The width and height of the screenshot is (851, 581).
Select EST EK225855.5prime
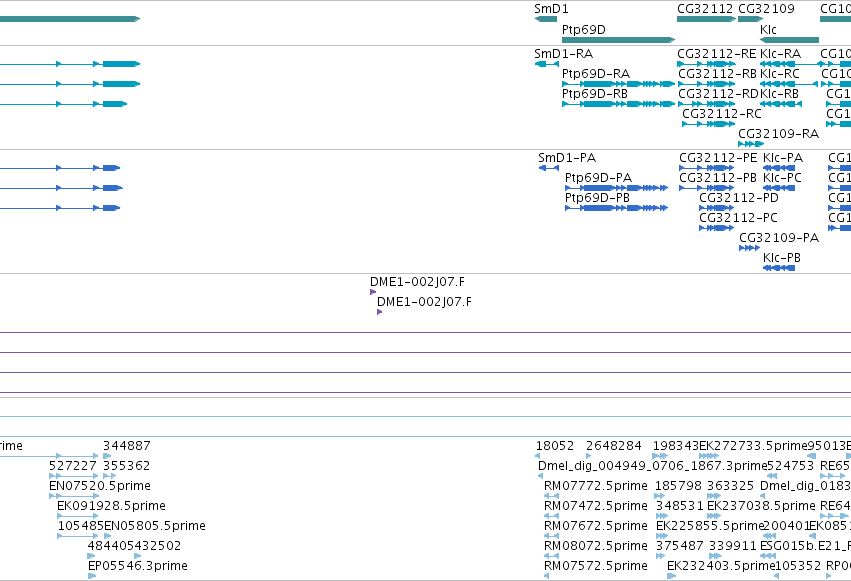click(662, 536)
